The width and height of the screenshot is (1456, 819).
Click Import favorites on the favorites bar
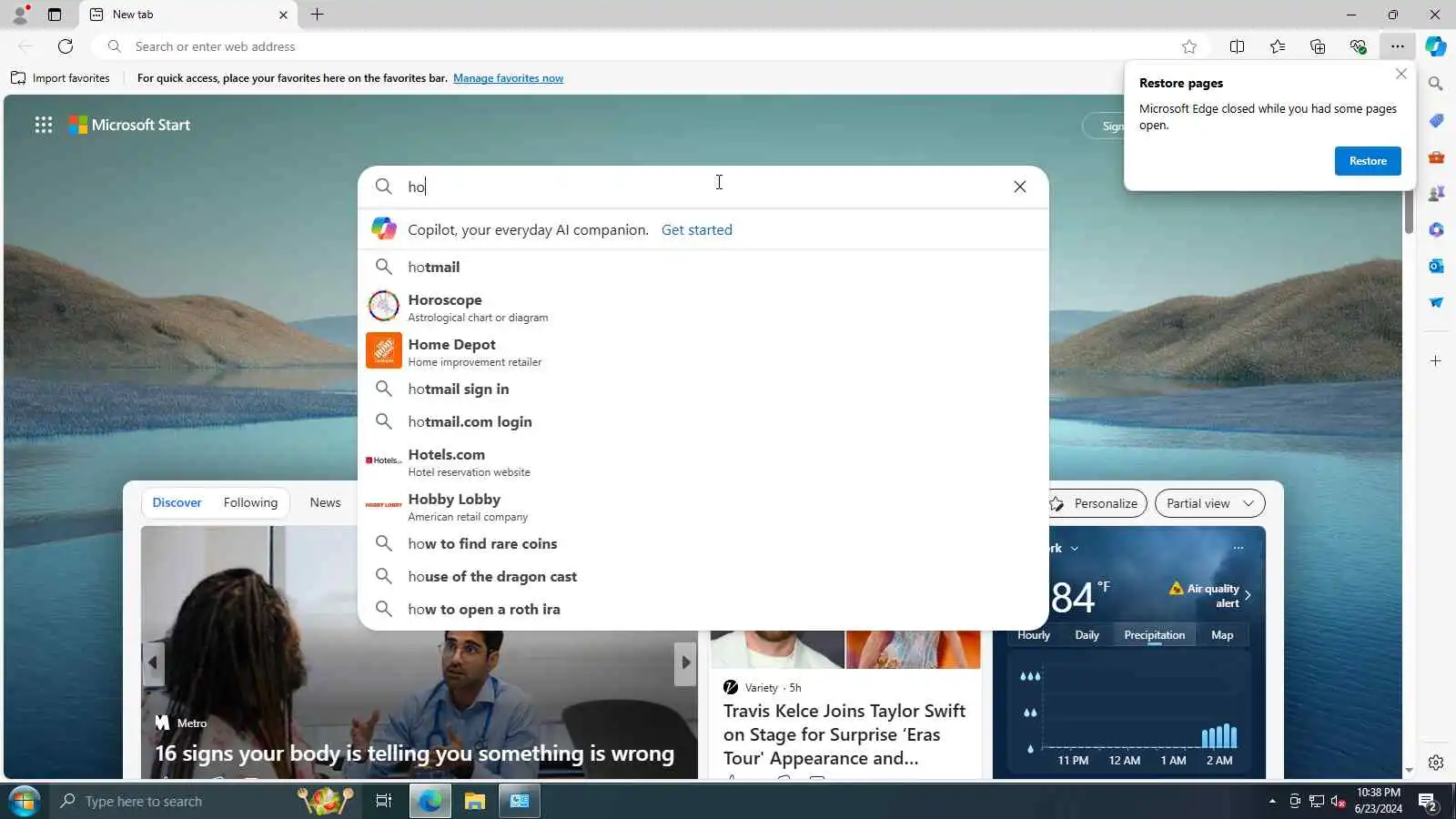60,78
